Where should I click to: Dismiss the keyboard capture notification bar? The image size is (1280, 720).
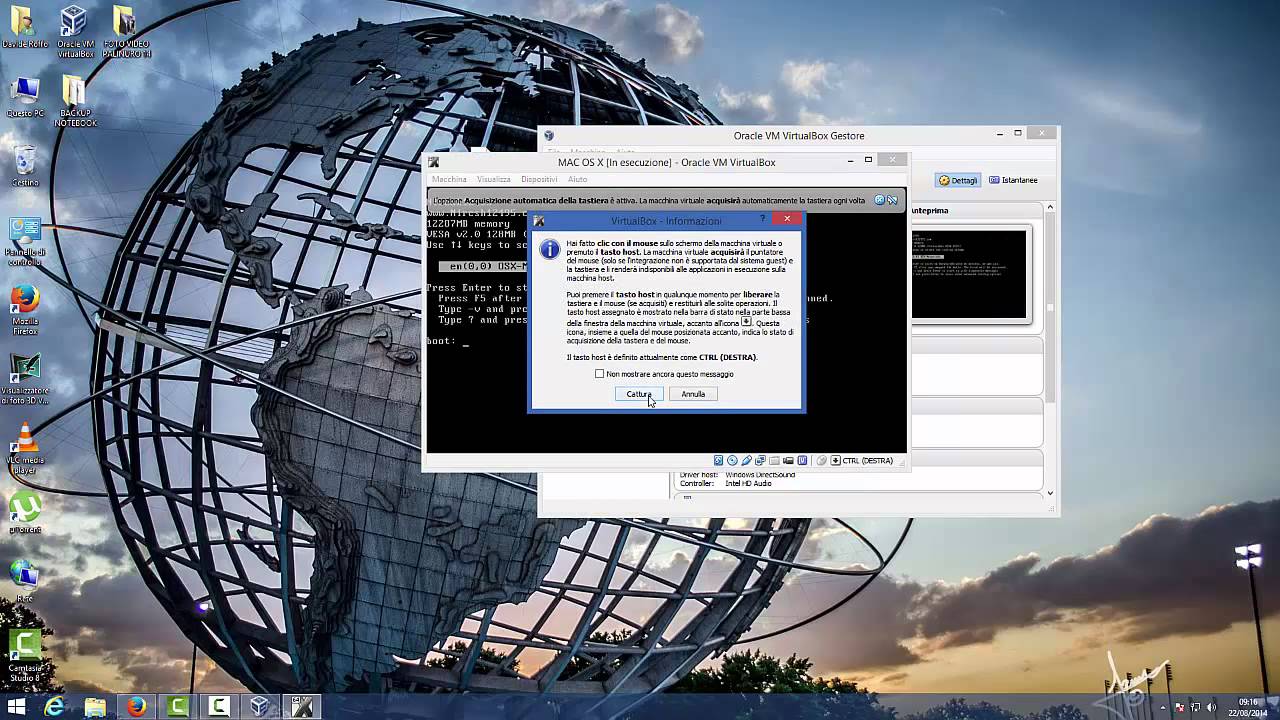(x=880, y=200)
